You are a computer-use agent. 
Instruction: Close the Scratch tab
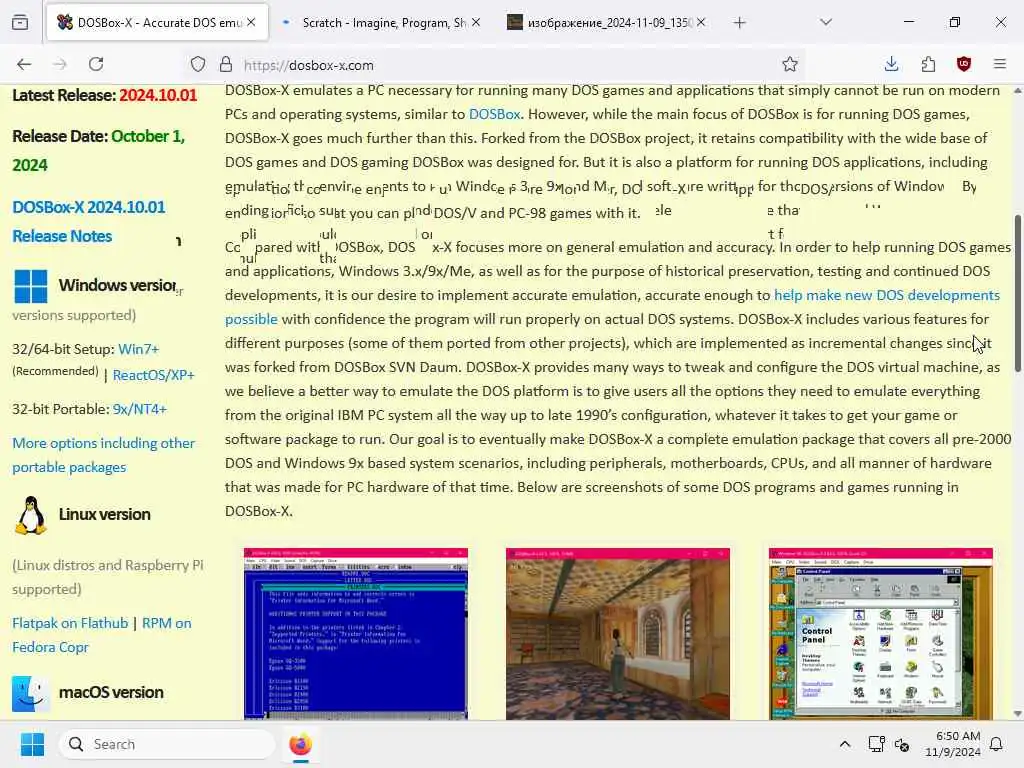point(476,22)
